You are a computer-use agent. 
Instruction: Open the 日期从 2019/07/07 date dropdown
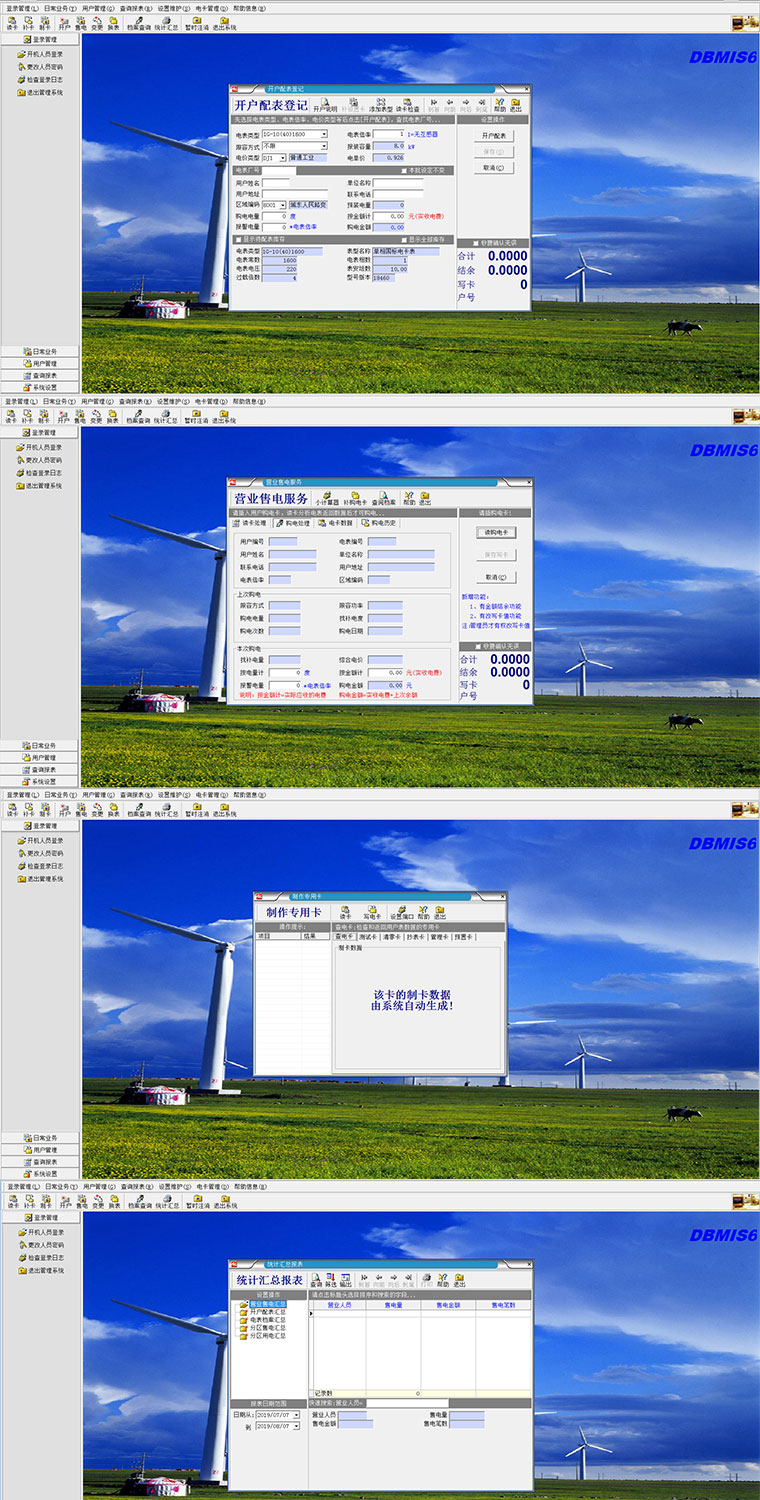(297, 1415)
